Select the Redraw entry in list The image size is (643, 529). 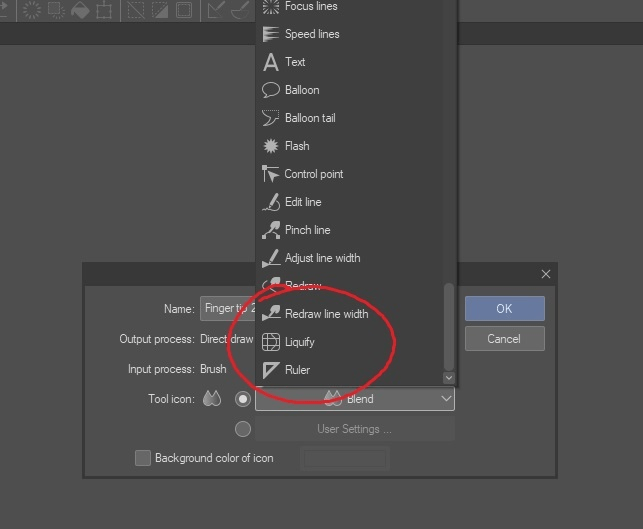tap(349, 286)
